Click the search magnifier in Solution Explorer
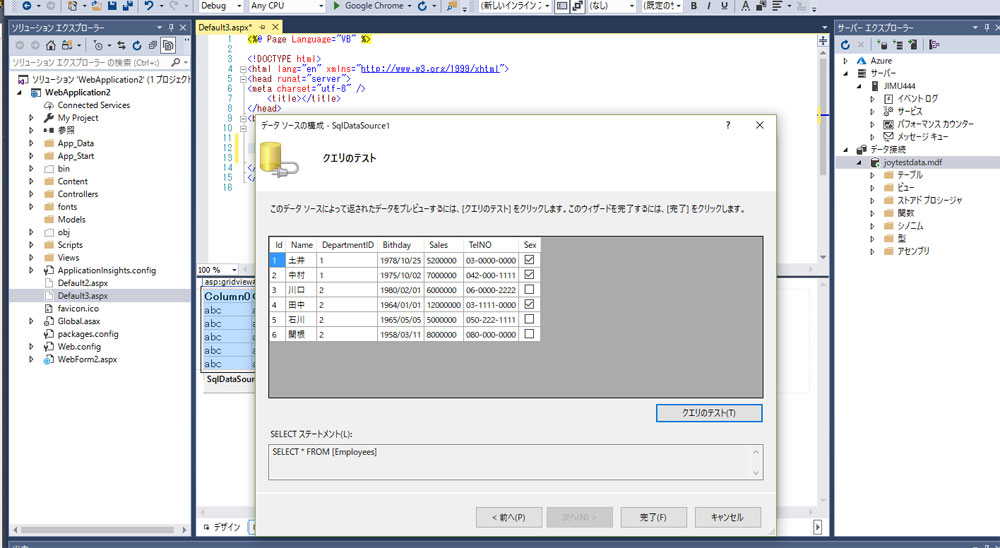The height and width of the screenshot is (548, 1000). [175, 63]
